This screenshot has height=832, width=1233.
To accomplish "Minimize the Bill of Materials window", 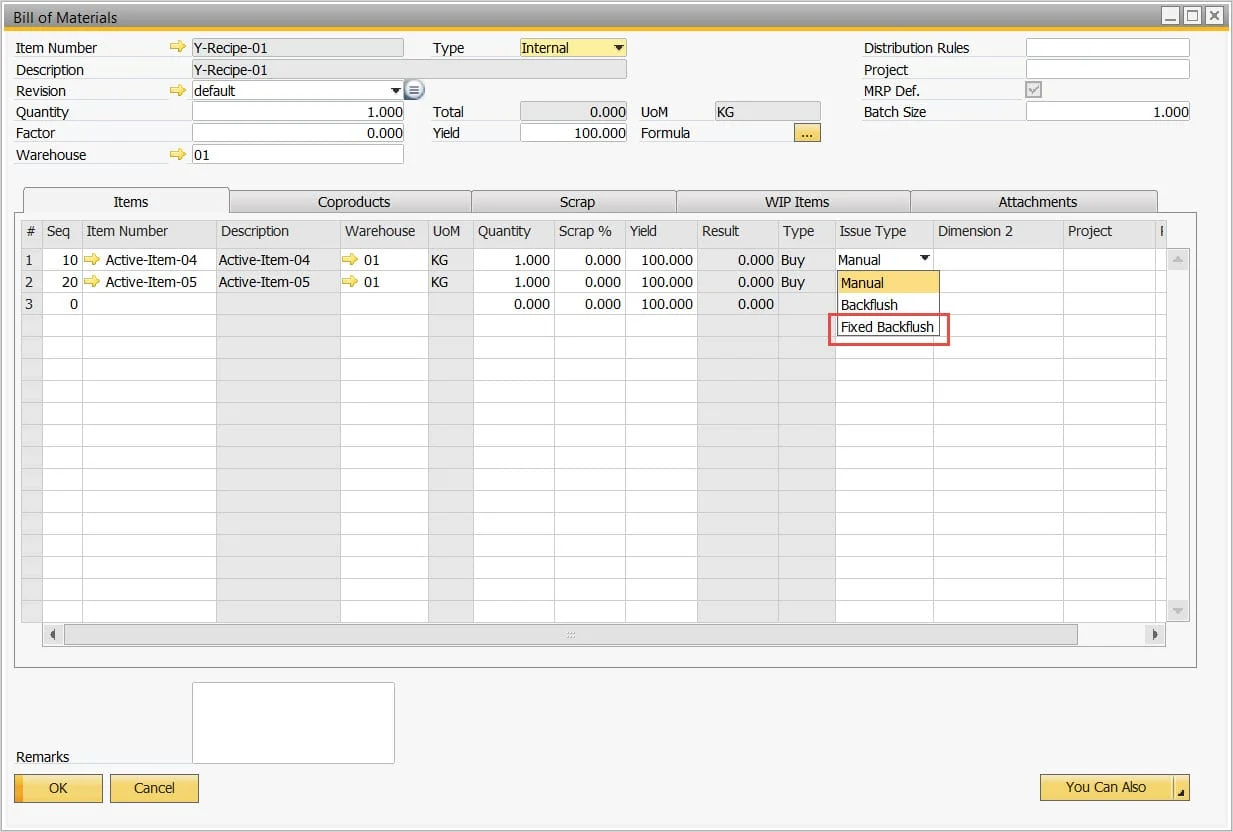I will [1170, 16].
